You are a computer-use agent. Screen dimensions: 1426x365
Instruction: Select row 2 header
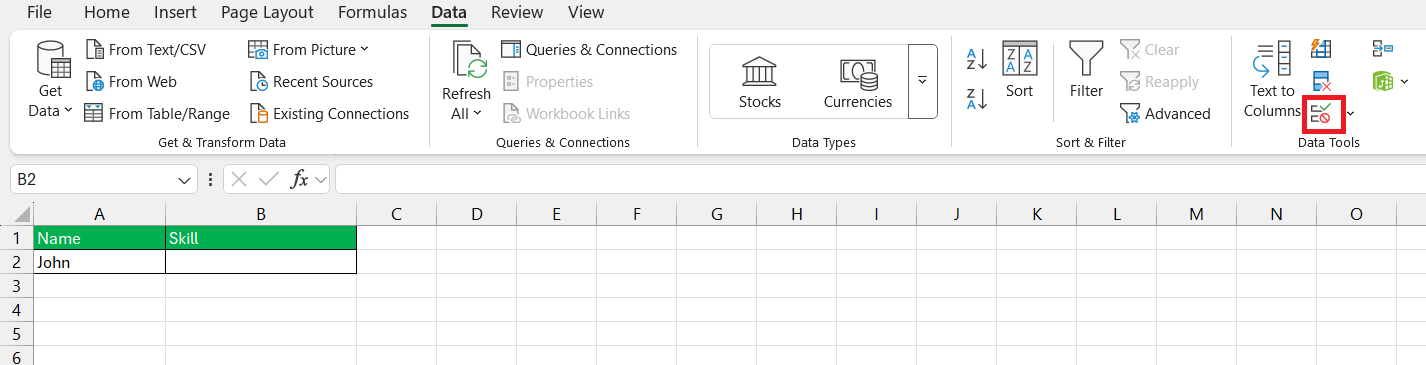pos(17,262)
